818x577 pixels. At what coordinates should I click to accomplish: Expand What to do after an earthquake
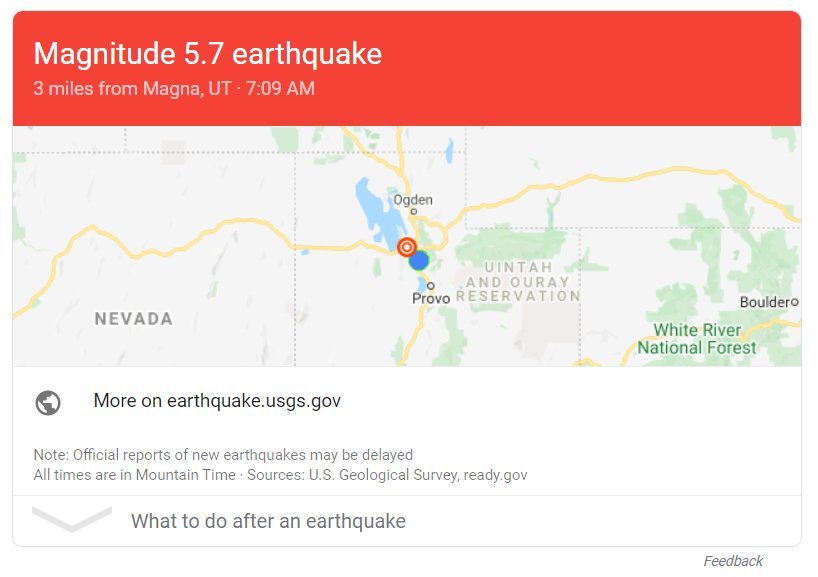(x=268, y=521)
